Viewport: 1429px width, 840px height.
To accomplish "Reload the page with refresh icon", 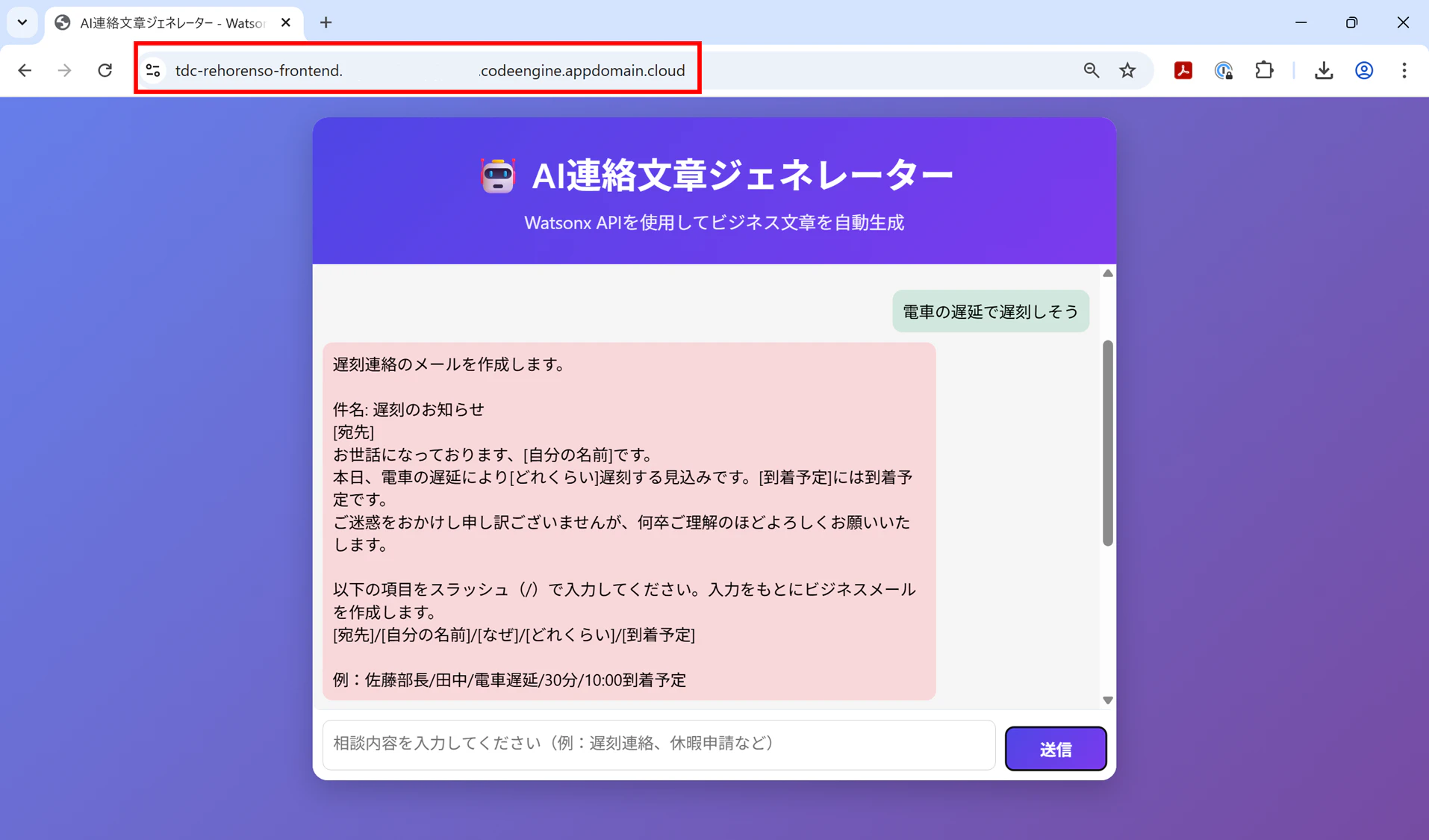I will [x=105, y=70].
